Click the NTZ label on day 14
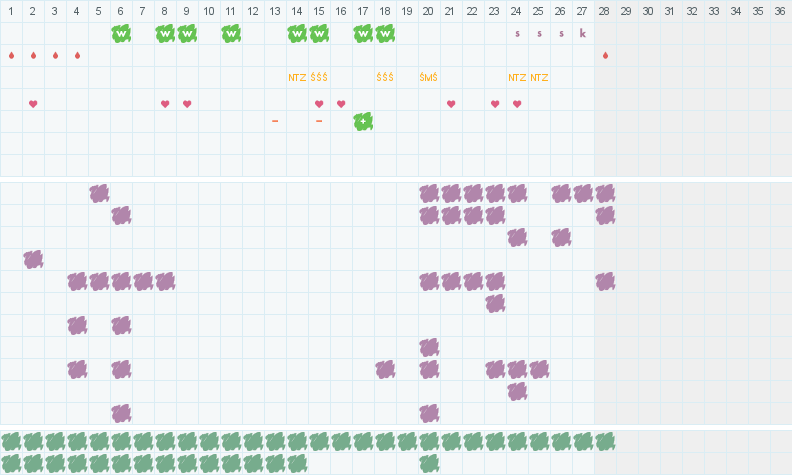 [297, 77]
